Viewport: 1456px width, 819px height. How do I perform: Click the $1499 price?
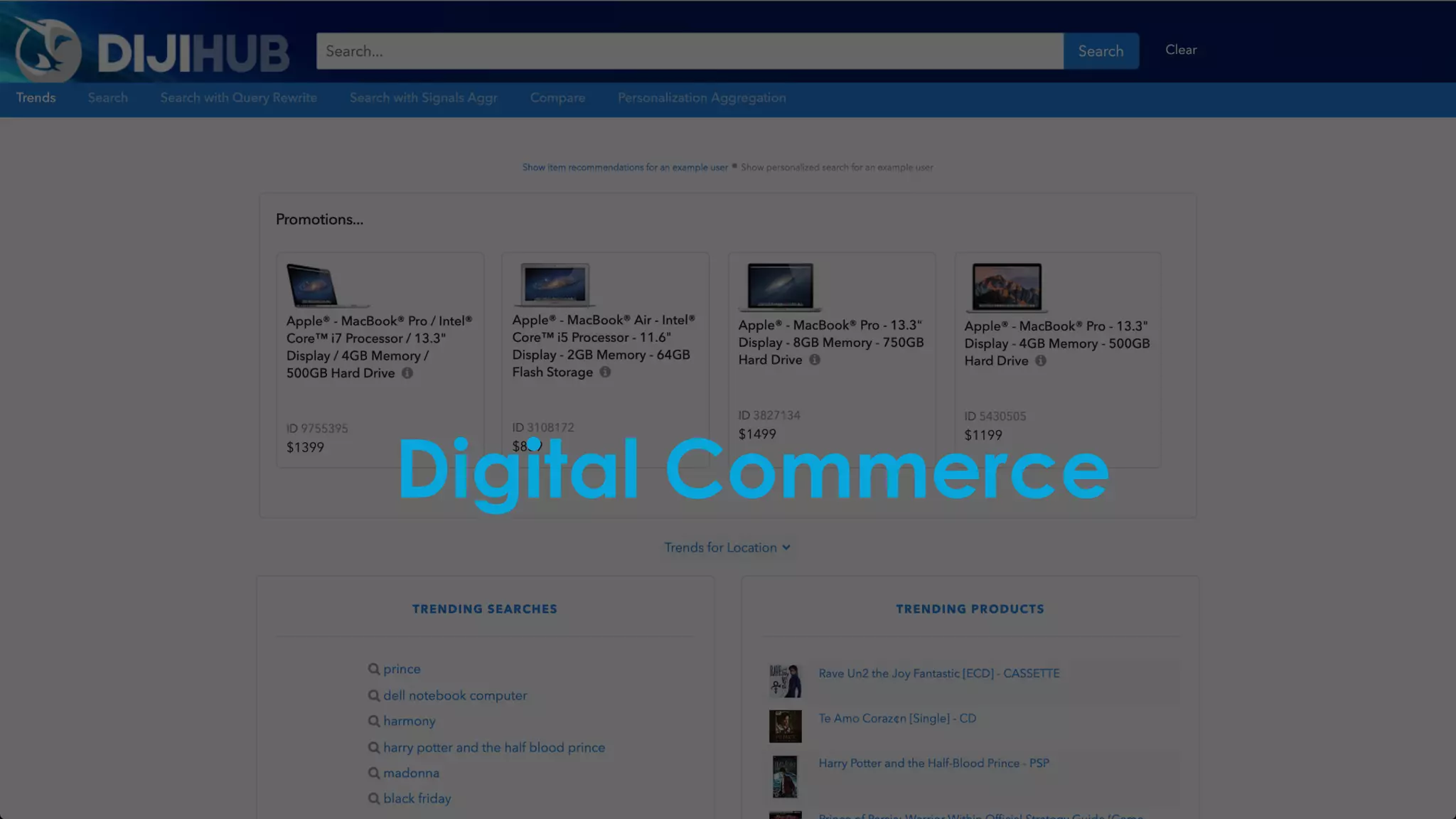757,434
